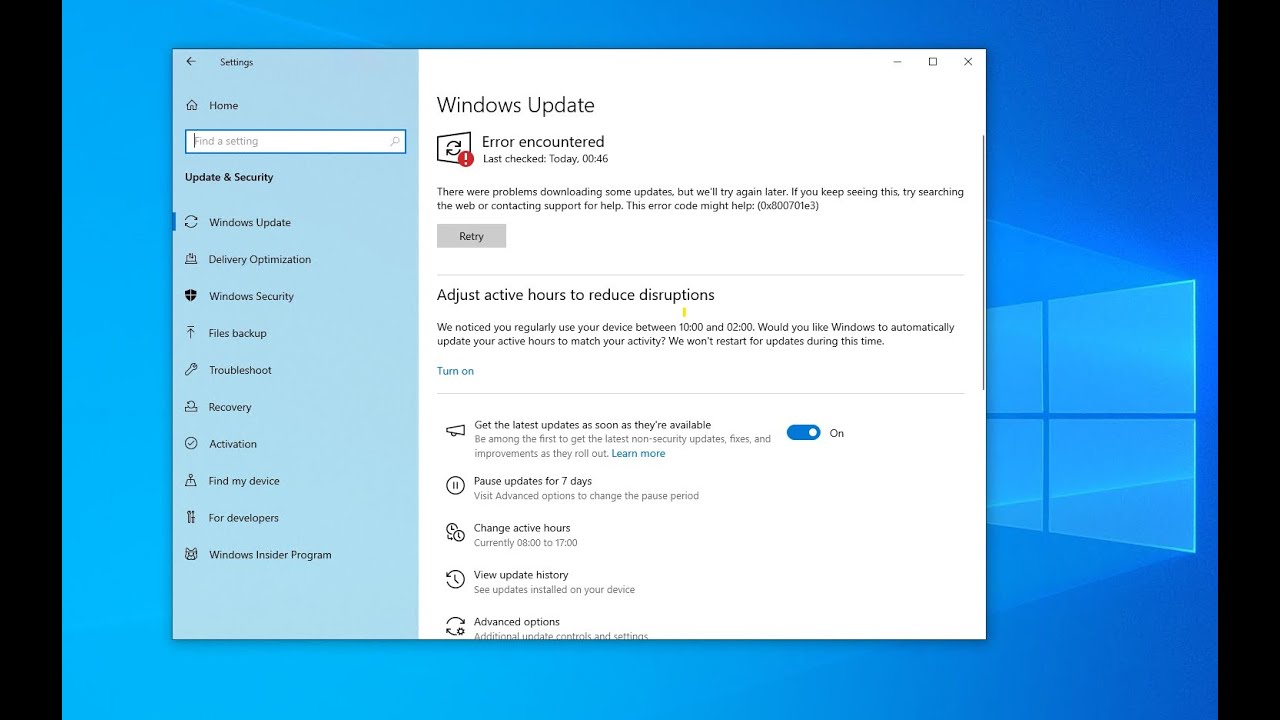Click the Files backup upload arrow icon

tap(191, 333)
